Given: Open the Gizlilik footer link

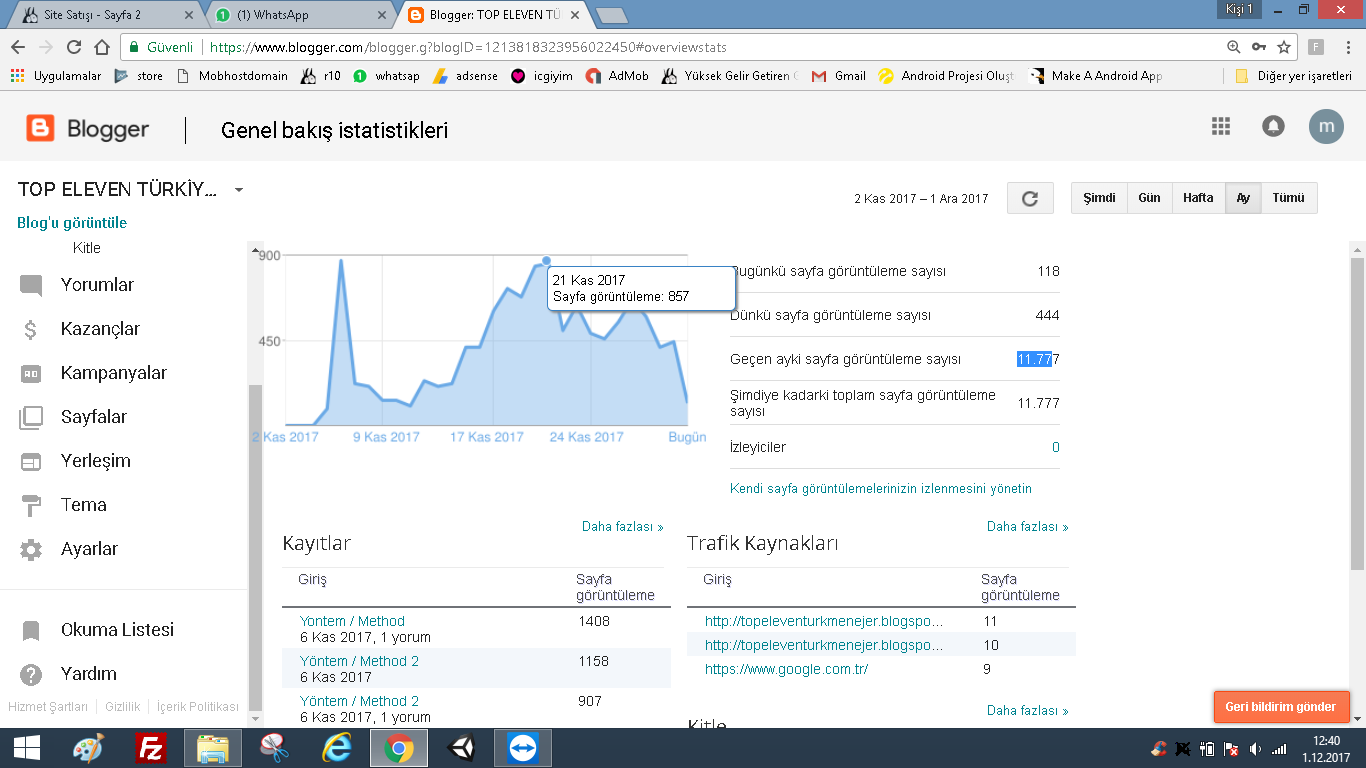Looking at the screenshot, I should (122, 707).
